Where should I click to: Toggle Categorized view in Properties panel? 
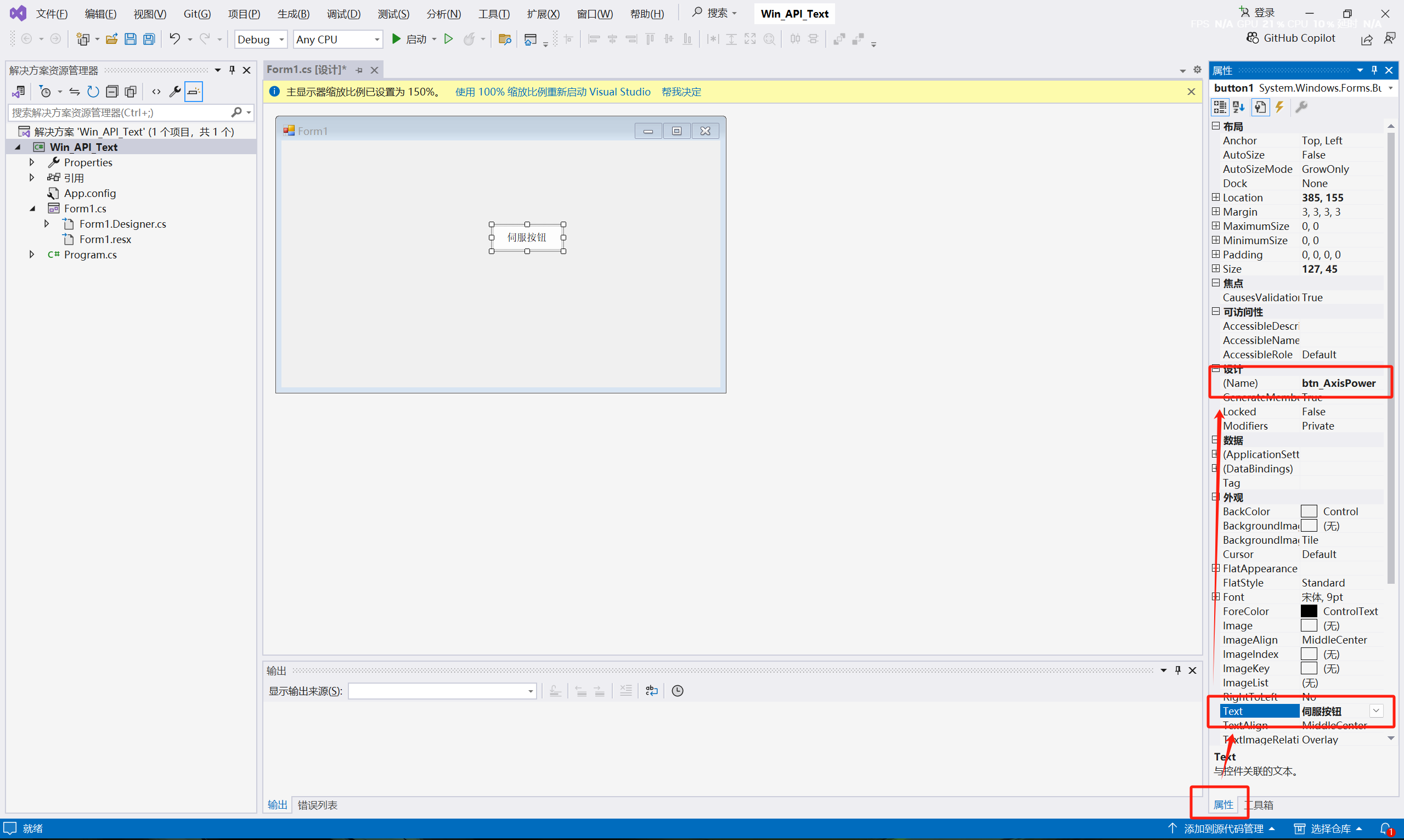pyautogui.click(x=1220, y=107)
